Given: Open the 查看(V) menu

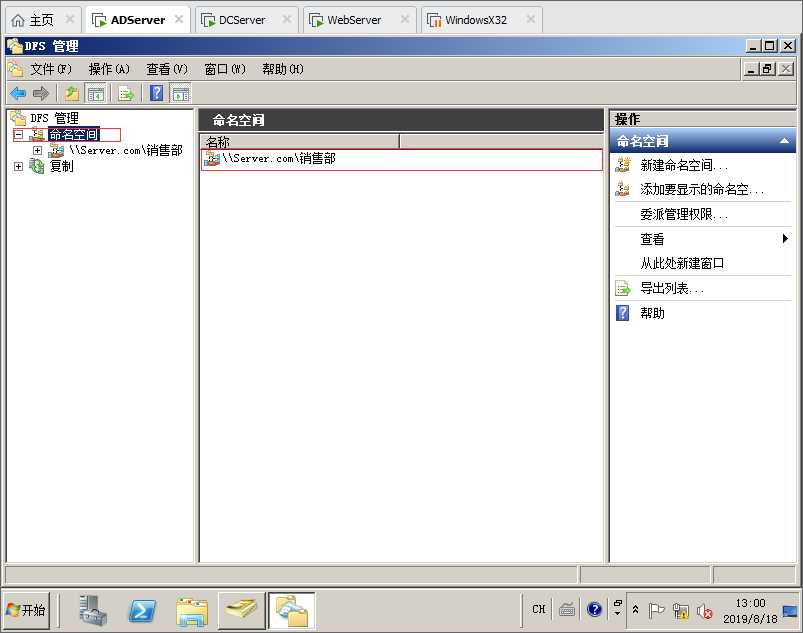Looking at the screenshot, I should [167, 69].
